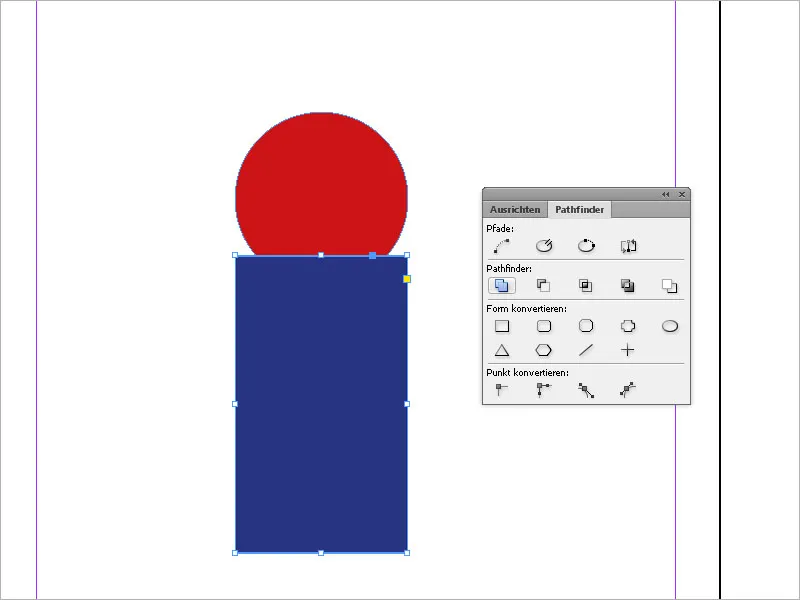This screenshot has height=600, width=800.
Task: Apply Pathfinder Minus Back
Action: [669, 286]
